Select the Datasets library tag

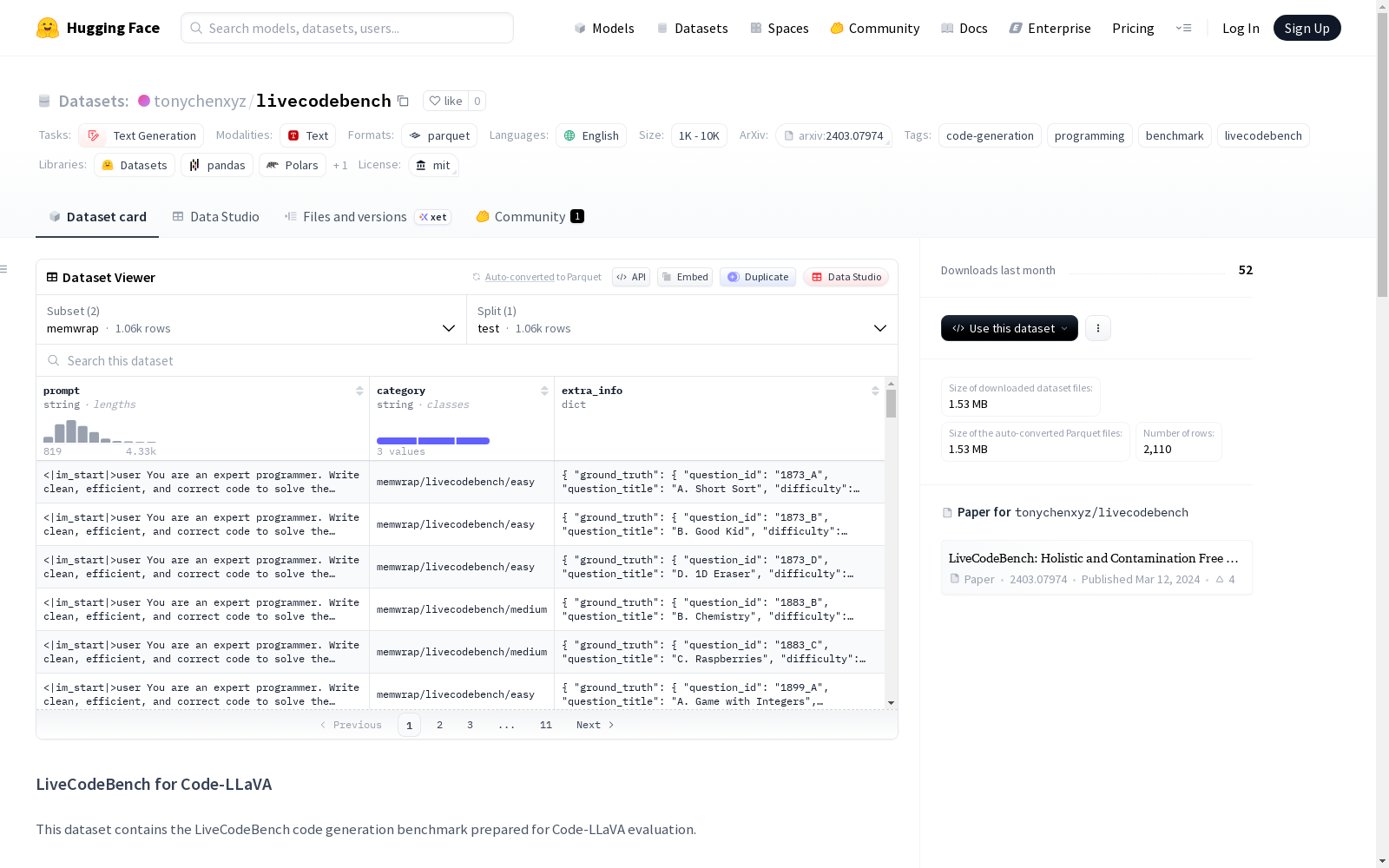coord(135,165)
